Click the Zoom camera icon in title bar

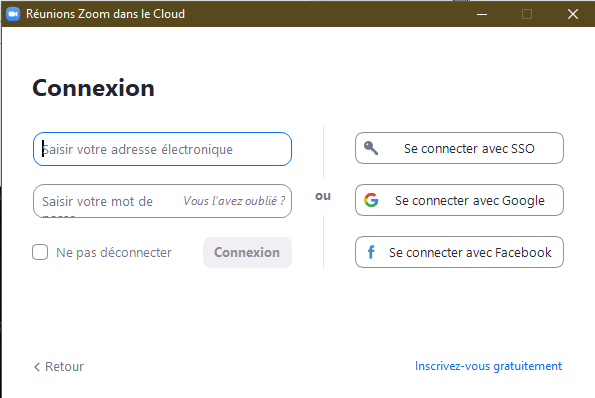coord(13,14)
